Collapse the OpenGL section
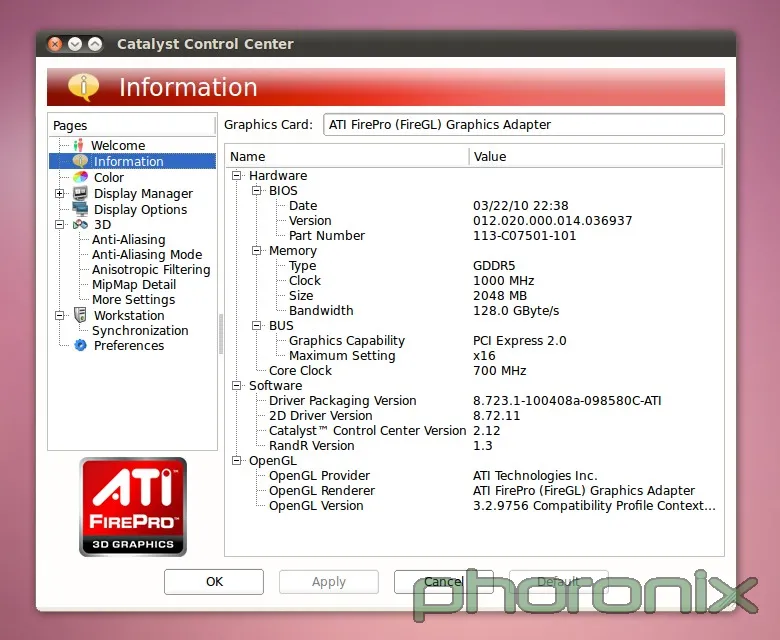The height and width of the screenshot is (640, 780). (237, 460)
